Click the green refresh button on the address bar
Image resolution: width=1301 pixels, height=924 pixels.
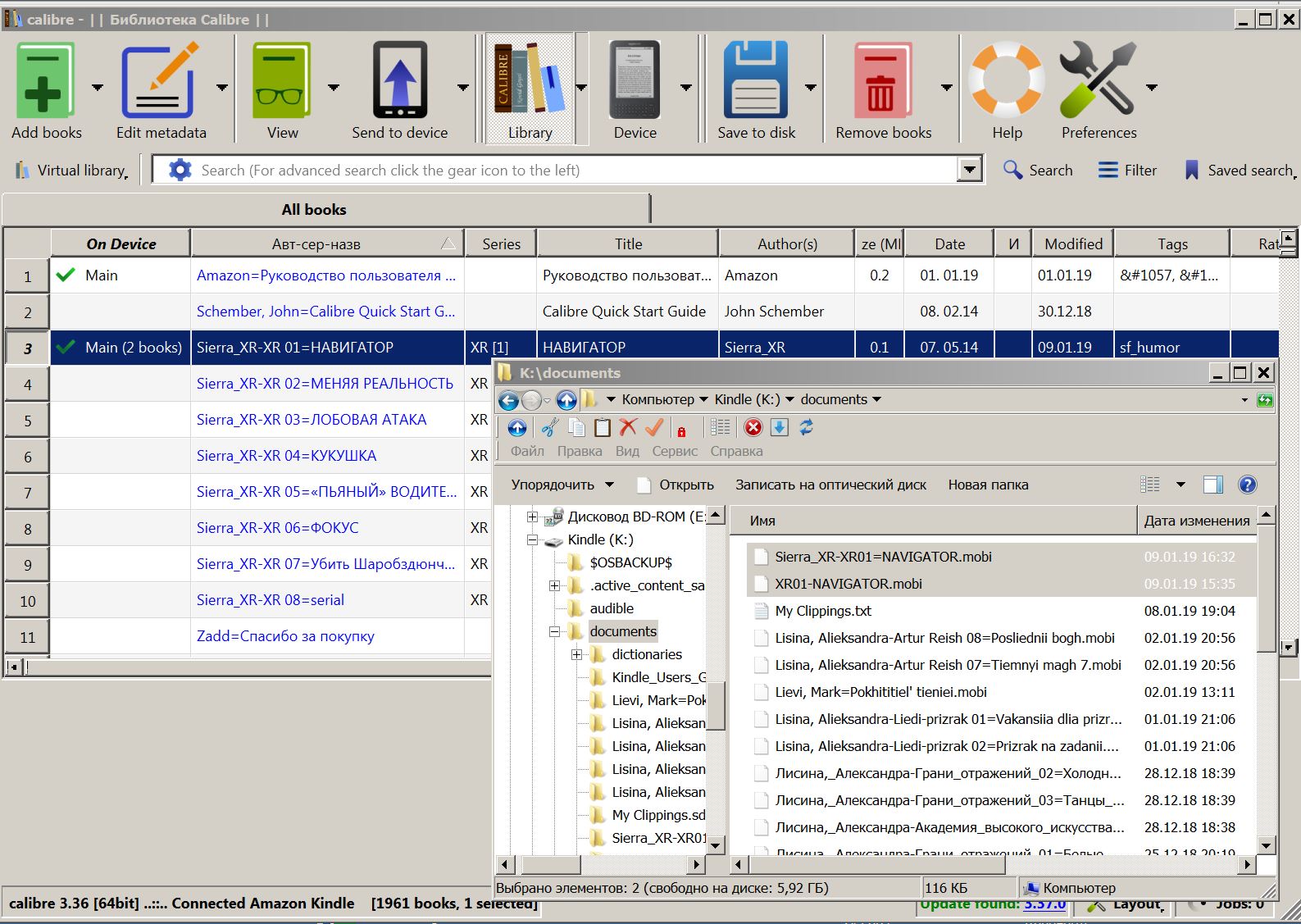pos(1266,400)
